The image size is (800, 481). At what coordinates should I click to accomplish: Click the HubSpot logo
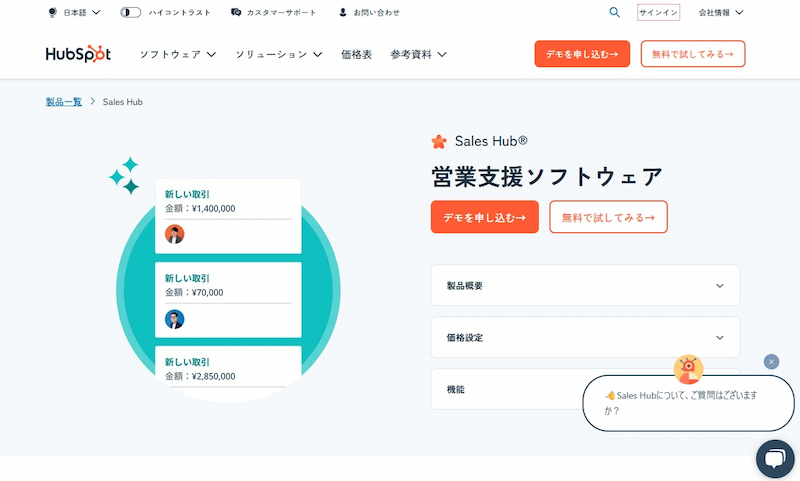point(78,54)
